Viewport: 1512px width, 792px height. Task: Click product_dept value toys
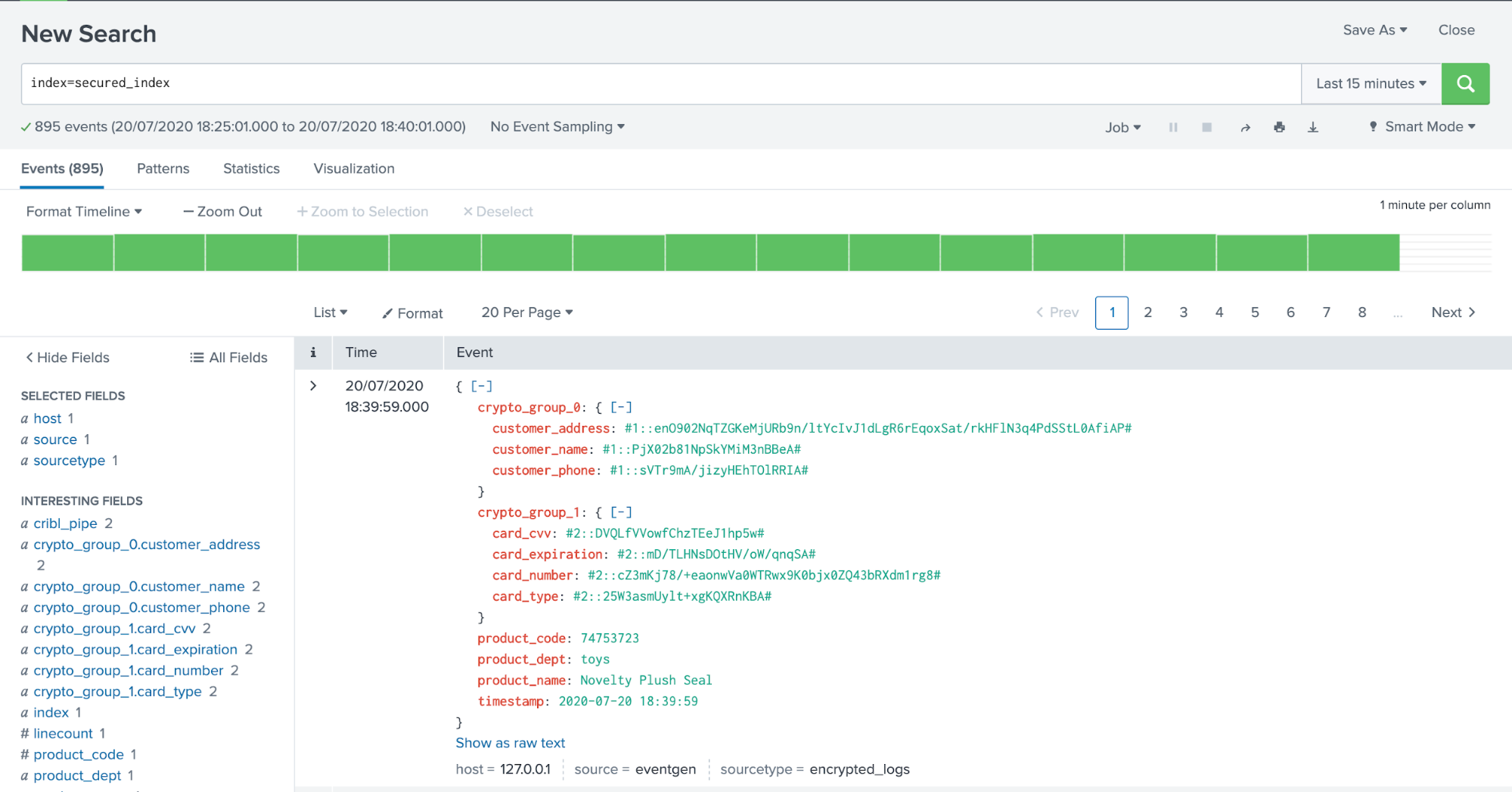point(595,660)
